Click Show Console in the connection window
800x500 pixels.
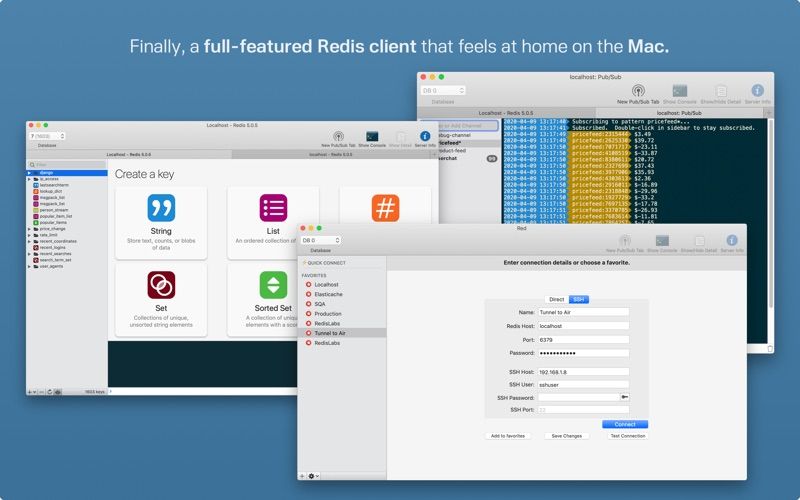[662, 243]
